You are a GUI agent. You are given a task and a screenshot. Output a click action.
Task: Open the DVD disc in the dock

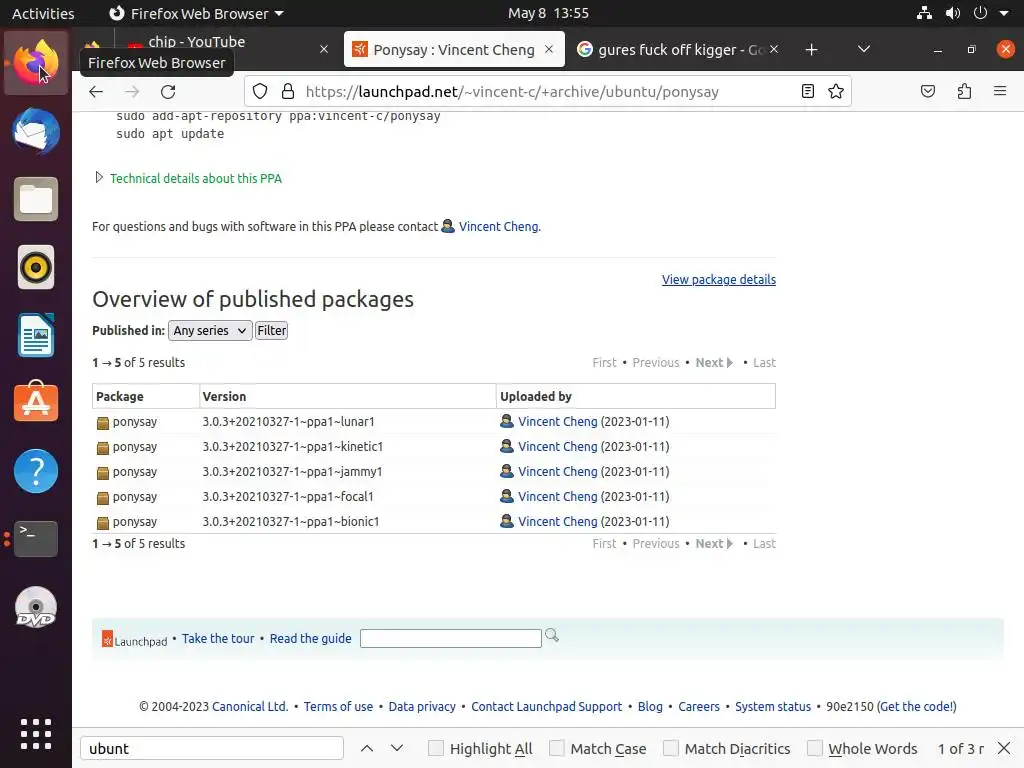36,607
